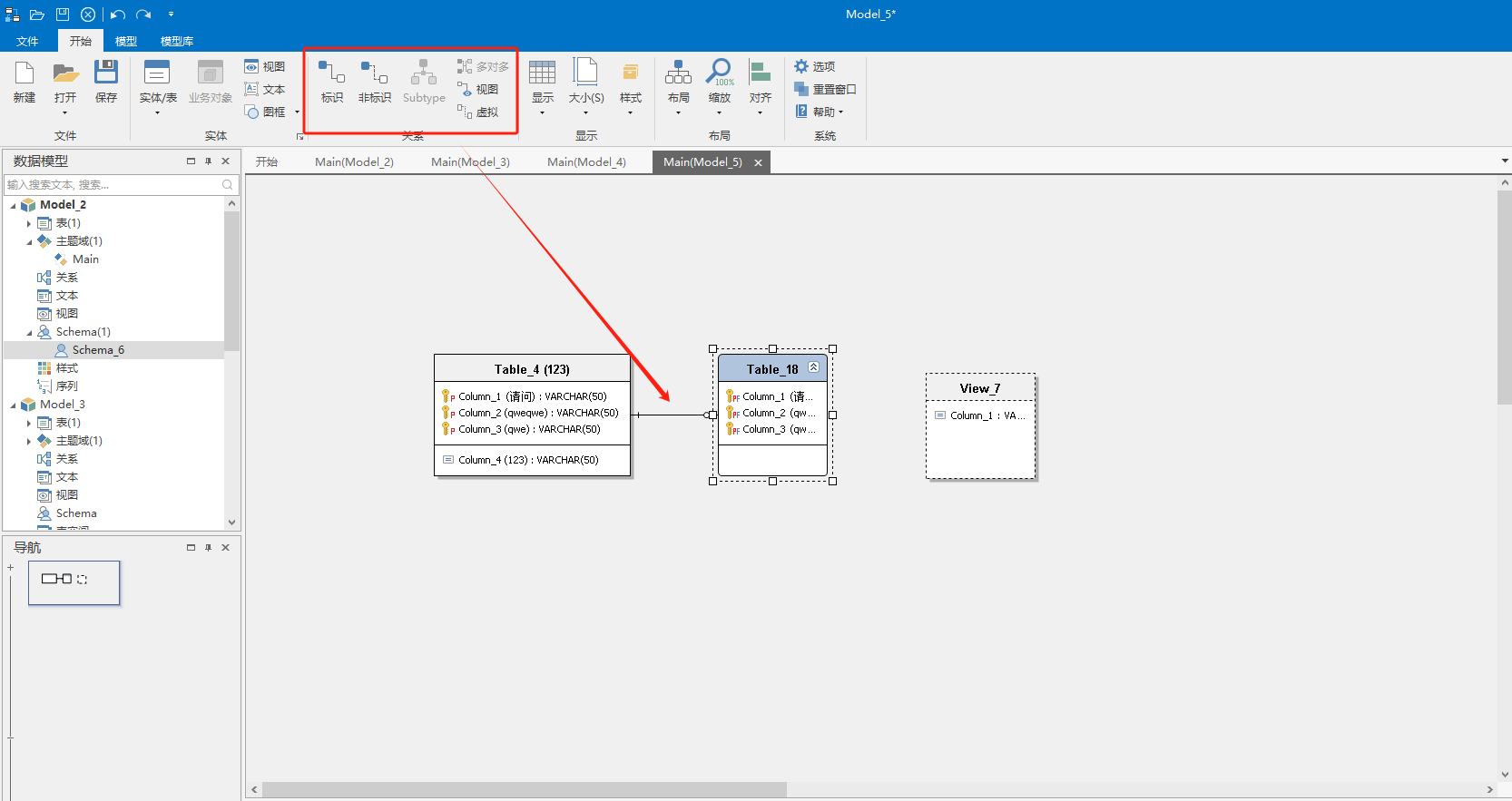Click the undo arrow in the title bar
The image size is (1512, 801).
(118, 15)
